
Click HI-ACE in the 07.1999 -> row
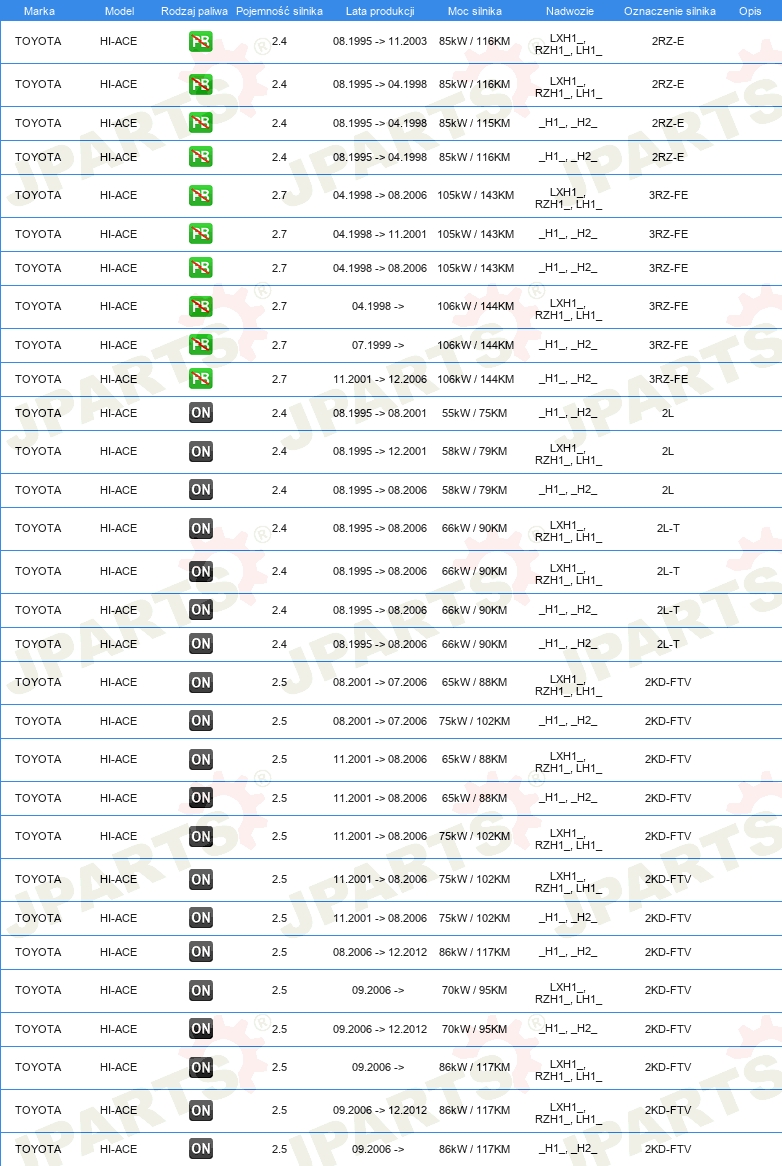(119, 345)
